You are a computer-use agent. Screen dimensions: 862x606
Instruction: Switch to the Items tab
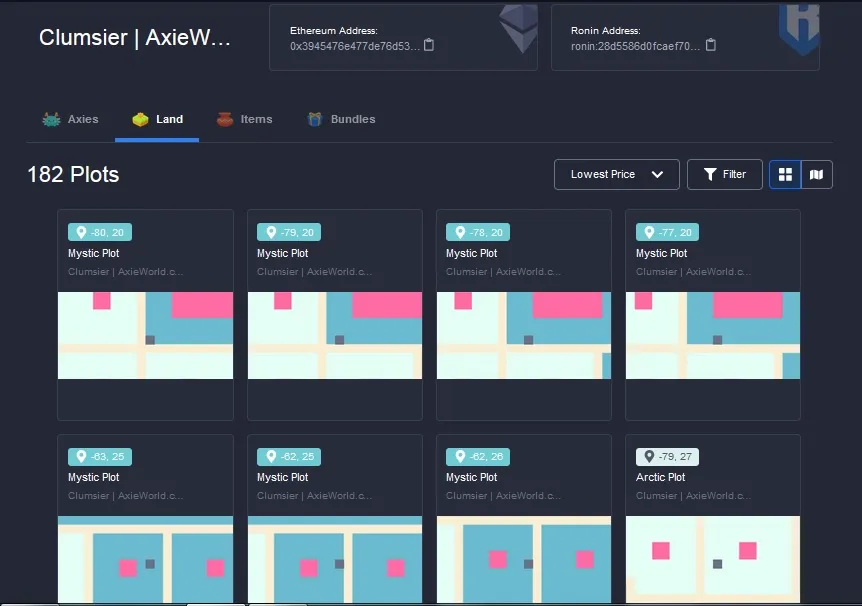[x=245, y=119]
